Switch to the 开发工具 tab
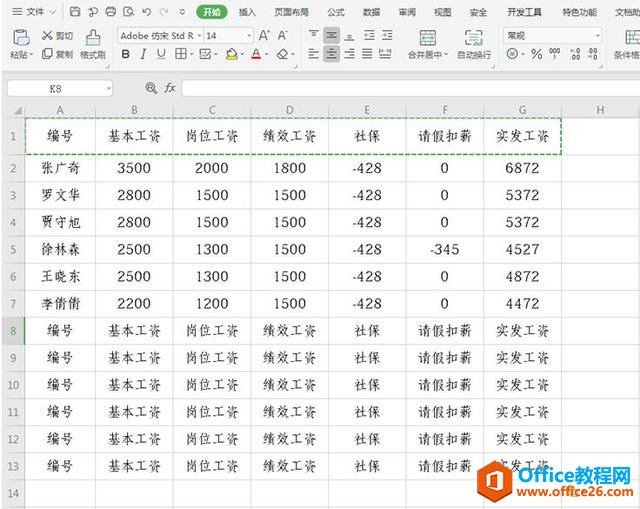 pos(524,12)
